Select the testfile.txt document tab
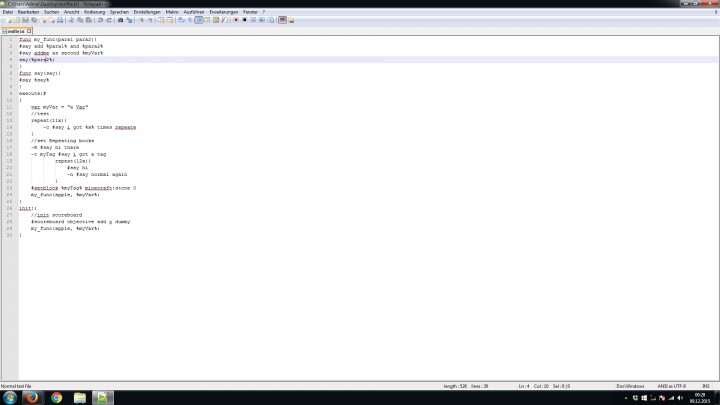The width and height of the screenshot is (720, 405). coord(16,31)
